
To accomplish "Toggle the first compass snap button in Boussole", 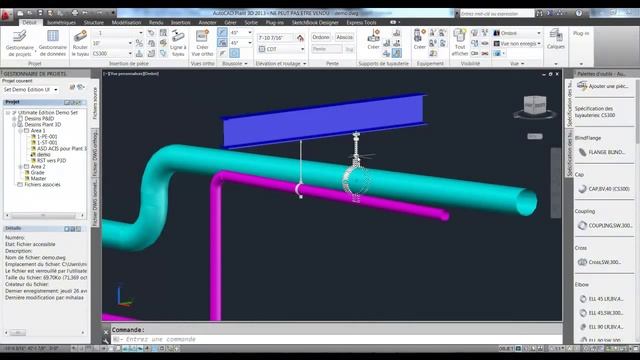I will (x=222, y=32).
